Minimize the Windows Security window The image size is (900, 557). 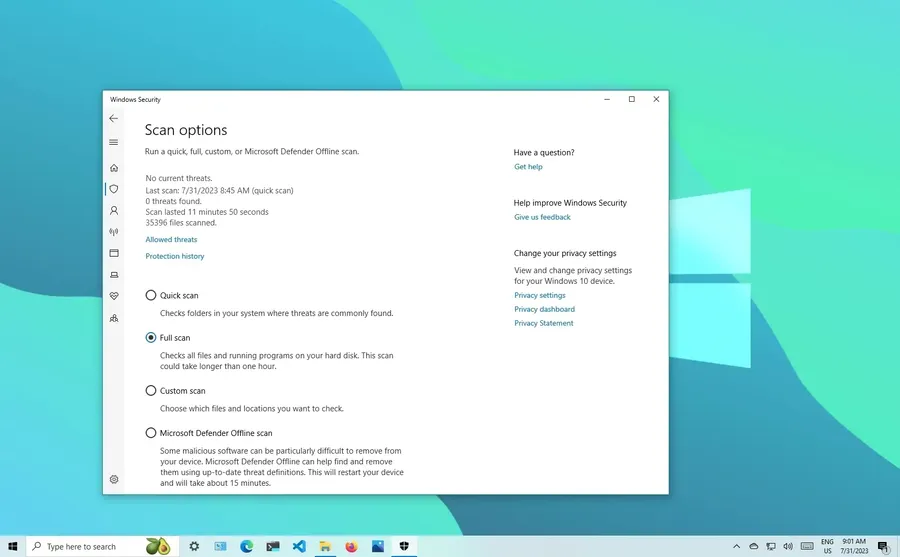point(607,99)
